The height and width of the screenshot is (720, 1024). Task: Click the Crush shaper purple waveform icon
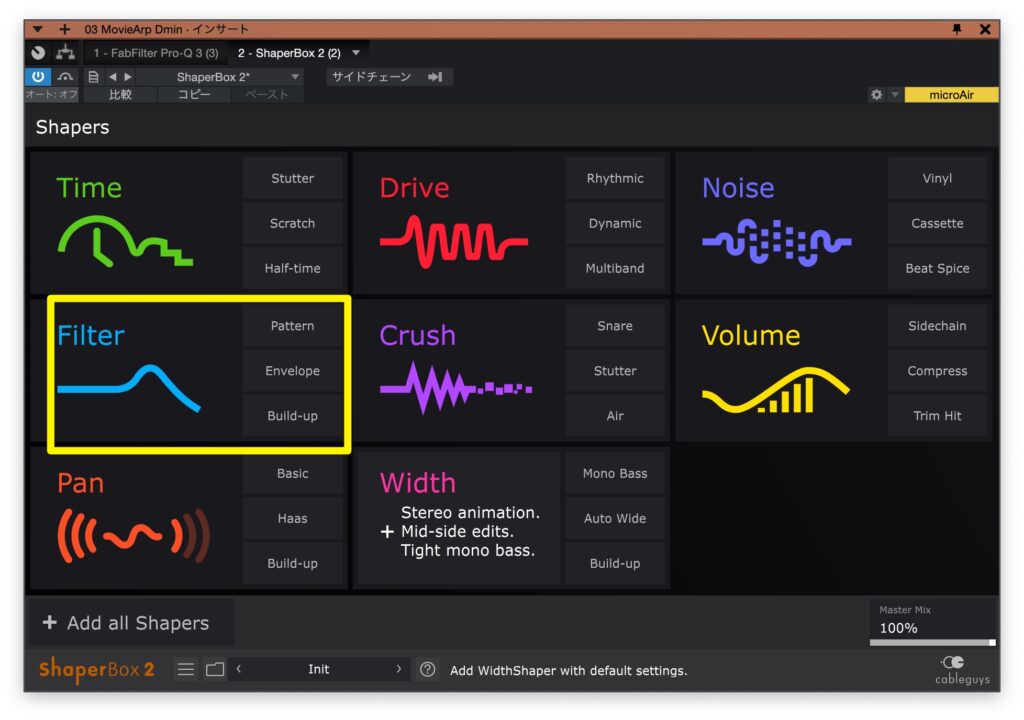pos(455,388)
